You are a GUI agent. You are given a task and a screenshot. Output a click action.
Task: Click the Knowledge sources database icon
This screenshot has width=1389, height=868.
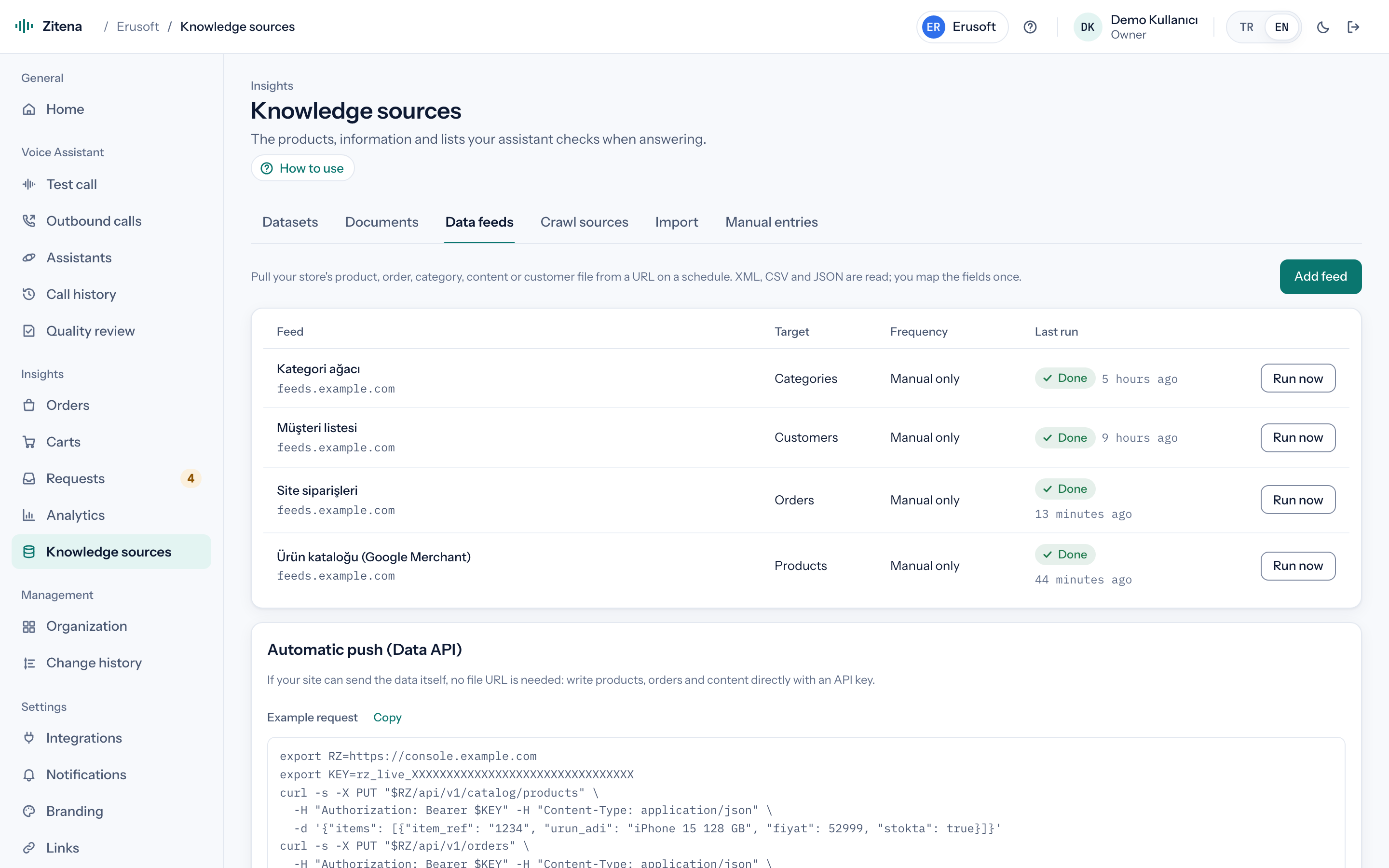pos(29,552)
